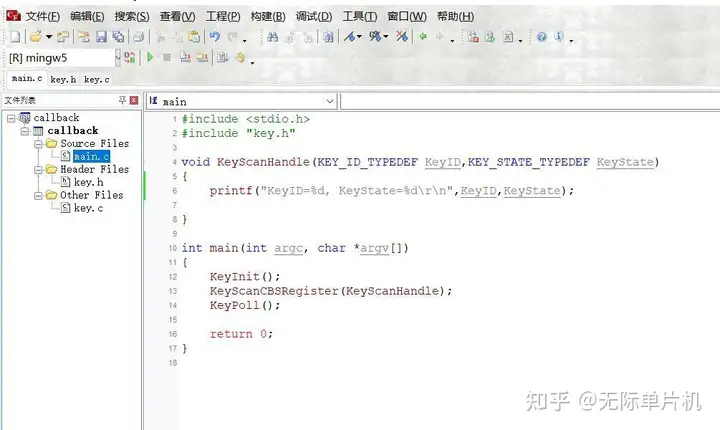This screenshot has width=720, height=430.
Task: Click the blue info icon in the toolbar
Action: (558, 36)
